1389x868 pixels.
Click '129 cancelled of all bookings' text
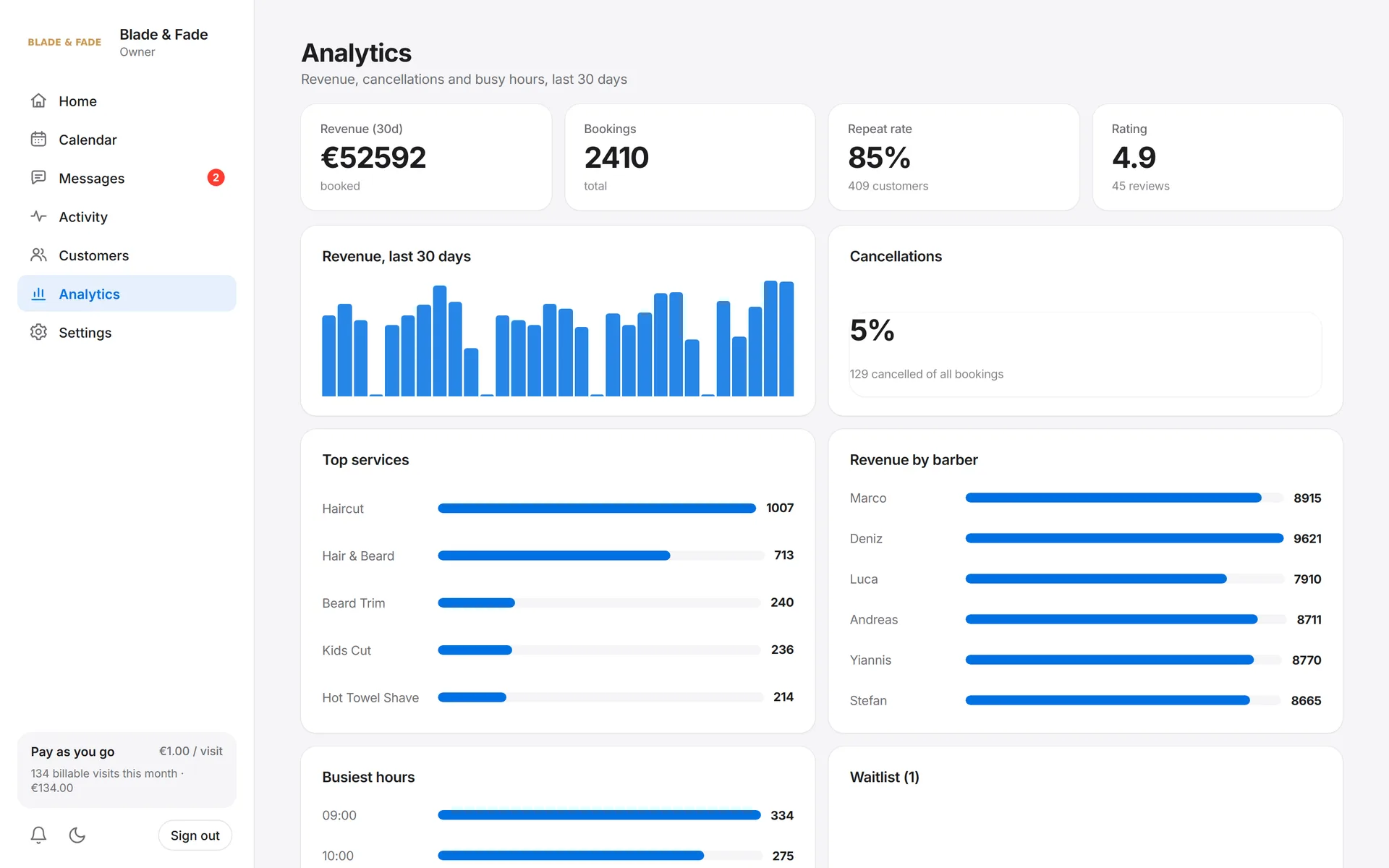(x=926, y=374)
